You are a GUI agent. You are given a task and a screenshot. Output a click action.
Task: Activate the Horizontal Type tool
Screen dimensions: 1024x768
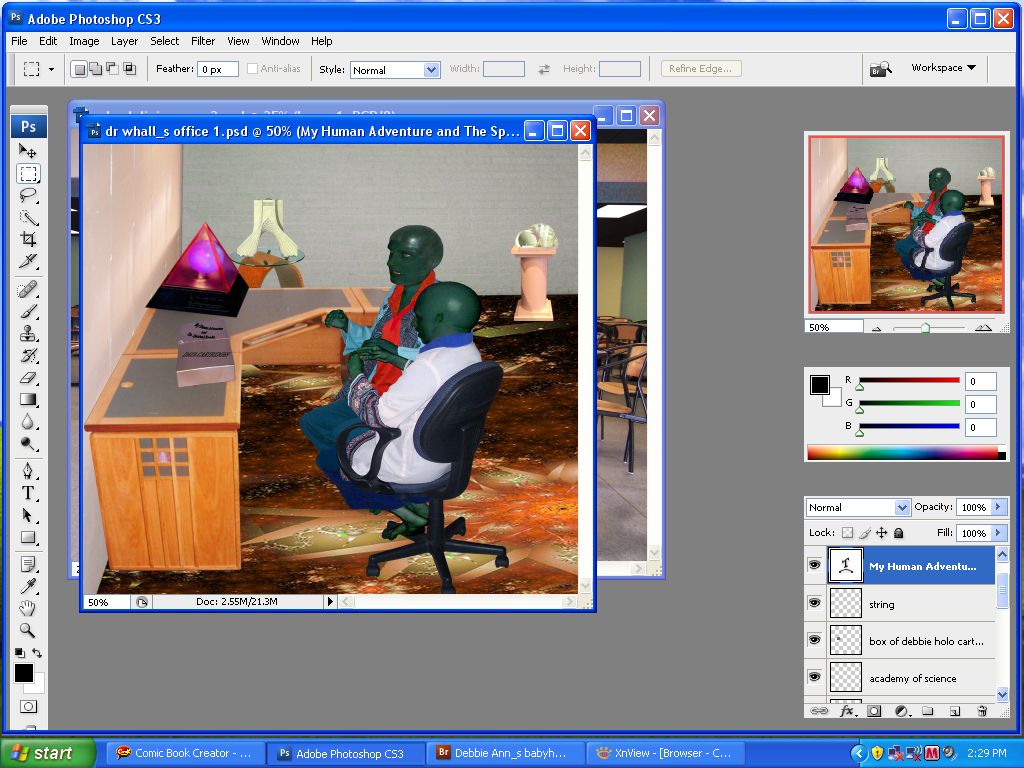click(x=28, y=493)
